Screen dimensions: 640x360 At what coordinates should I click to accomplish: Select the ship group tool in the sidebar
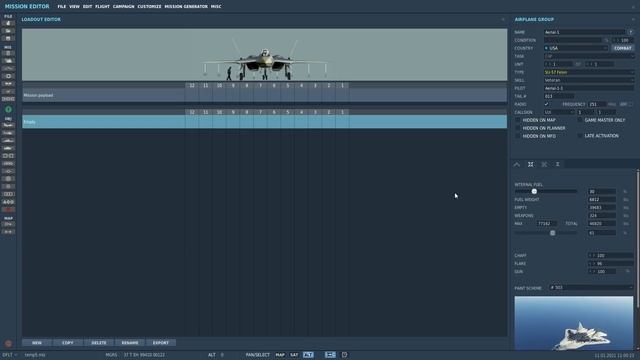(x=8, y=141)
